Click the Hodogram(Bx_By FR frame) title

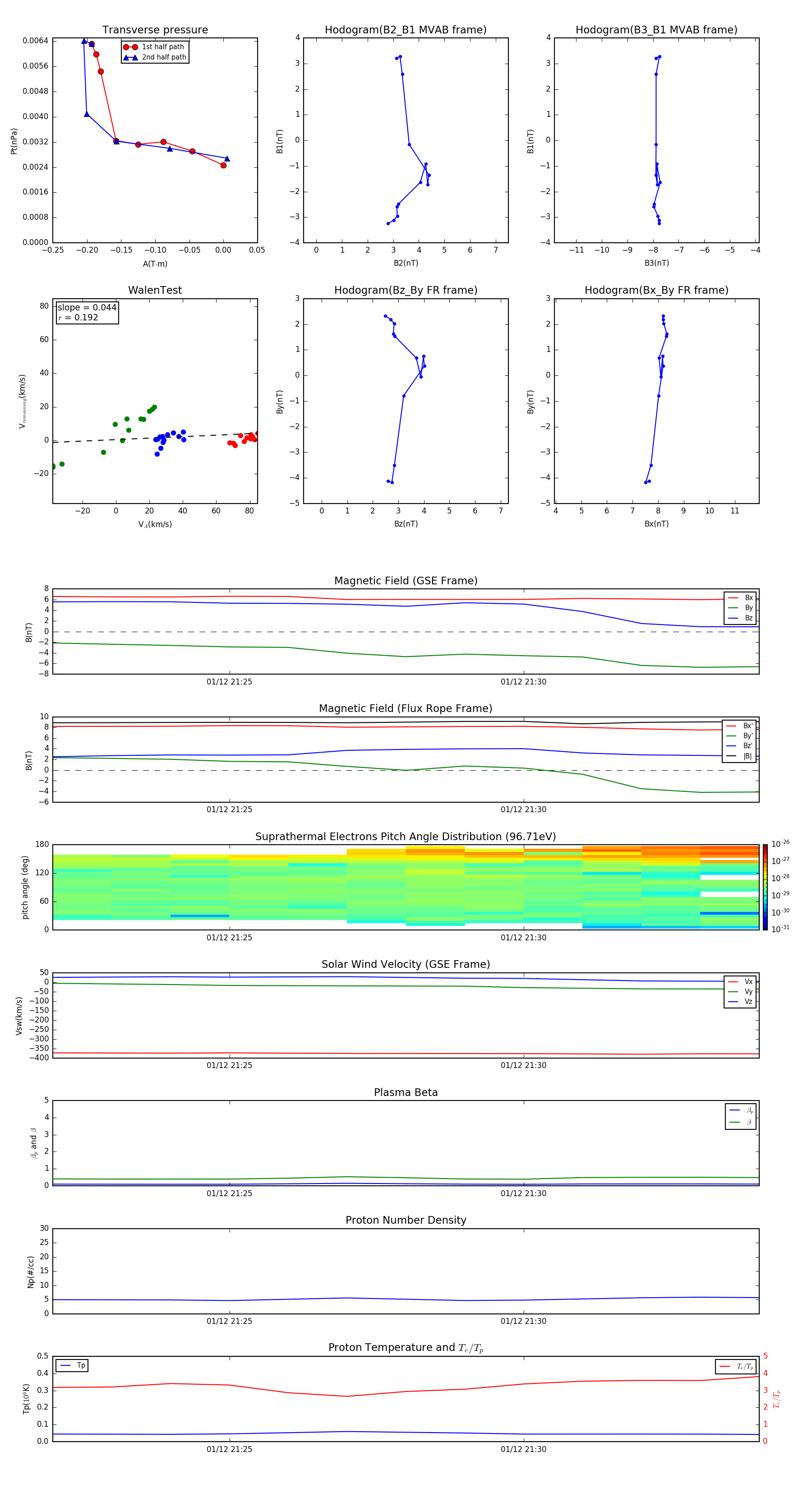tap(656, 290)
